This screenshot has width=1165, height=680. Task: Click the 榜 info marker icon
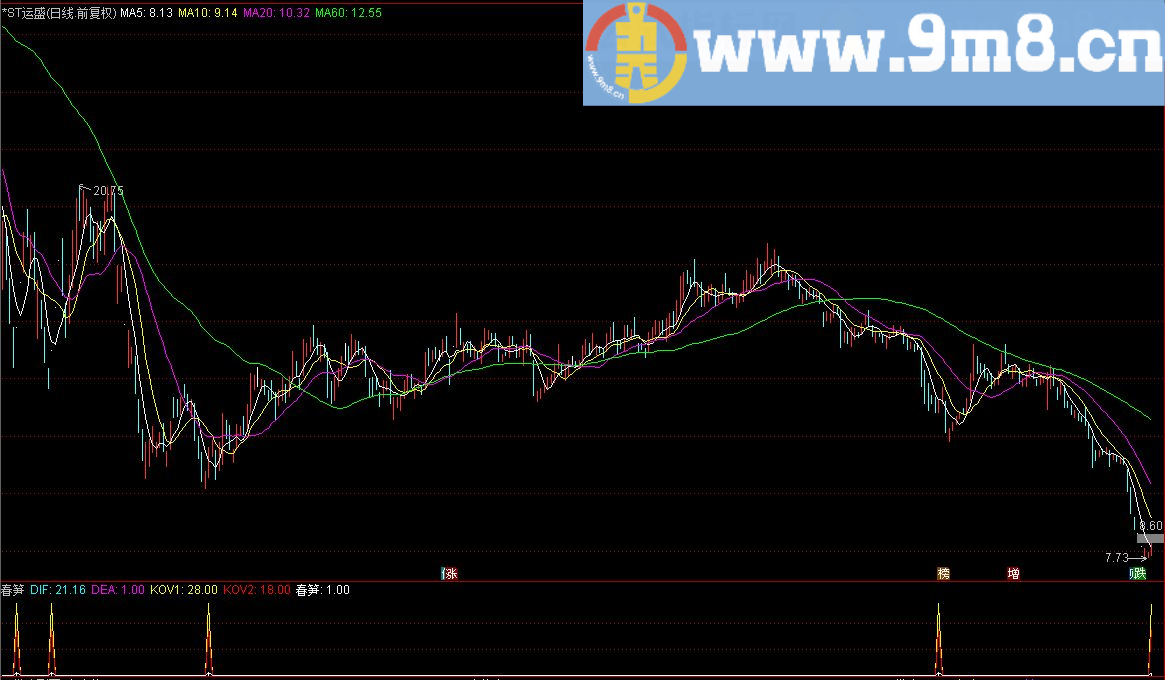point(943,574)
